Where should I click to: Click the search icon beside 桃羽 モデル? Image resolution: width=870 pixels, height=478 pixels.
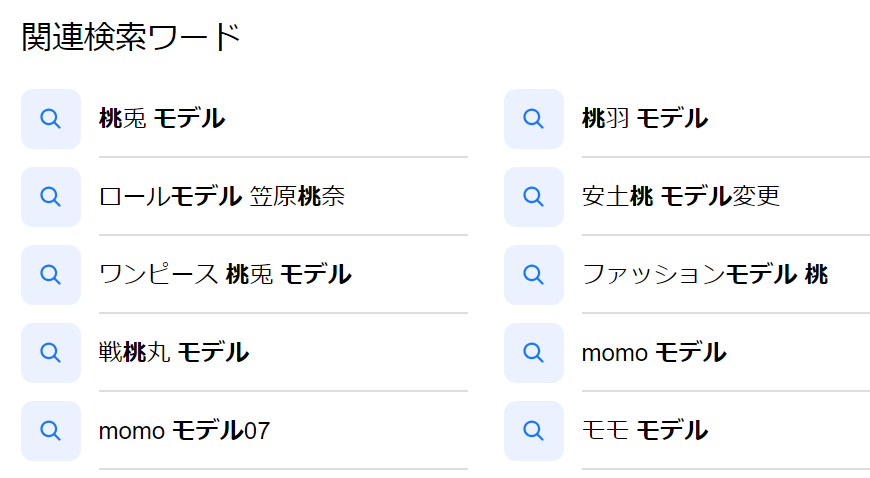(534, 119)
